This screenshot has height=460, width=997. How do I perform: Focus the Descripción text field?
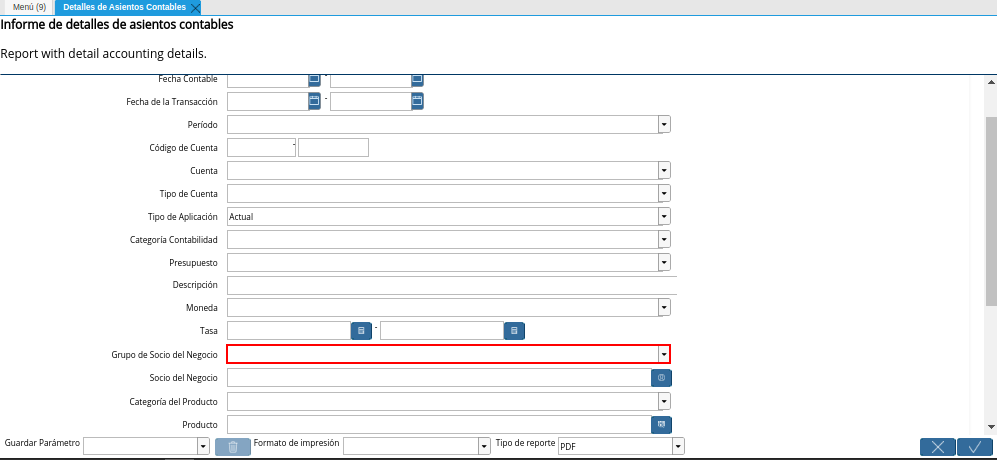tap(452, 285)
